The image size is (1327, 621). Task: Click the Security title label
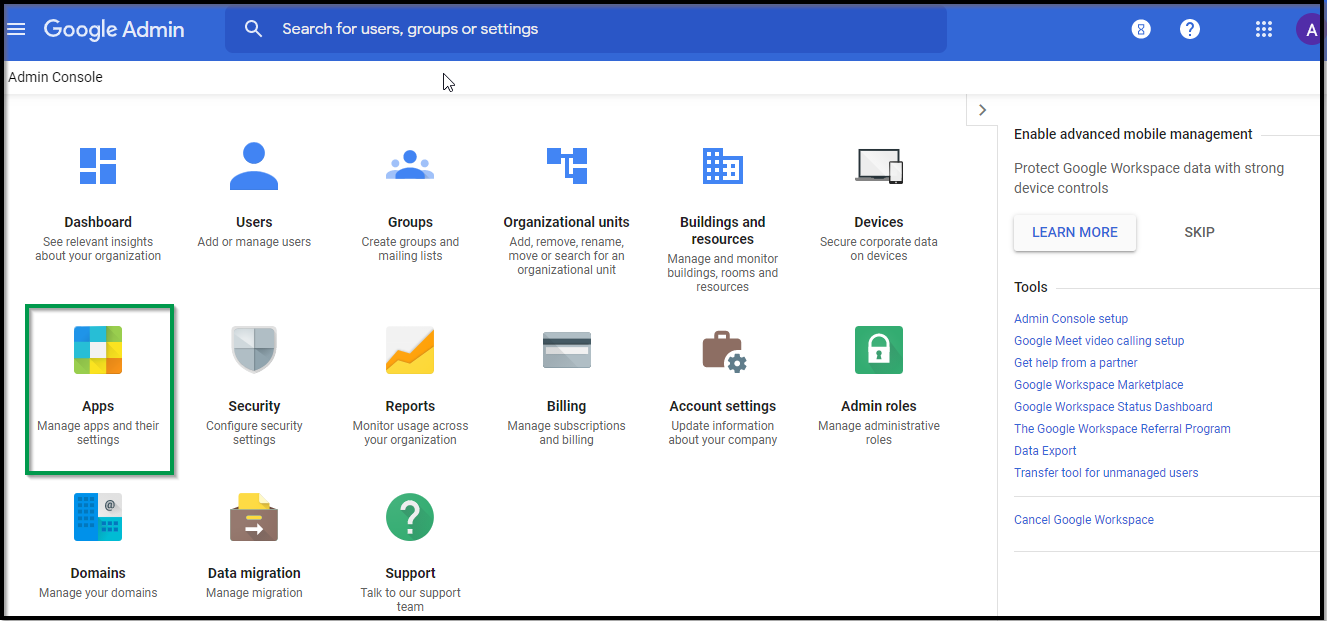point(254,406)
